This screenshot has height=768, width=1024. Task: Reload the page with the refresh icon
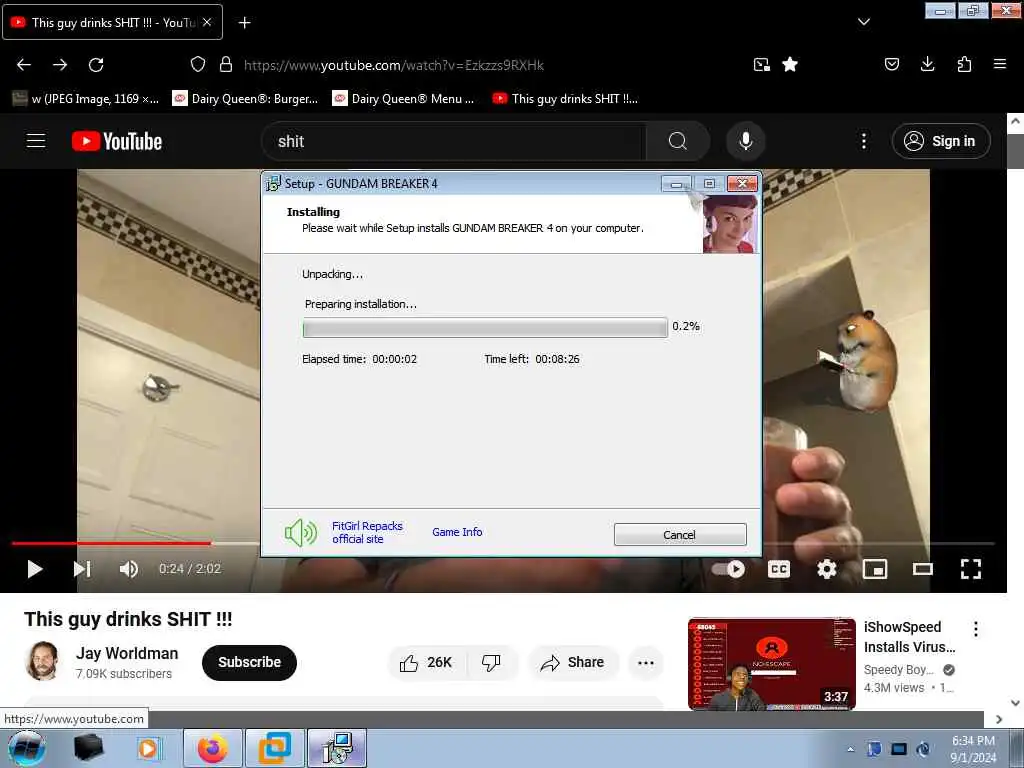(x=96, y=65)
